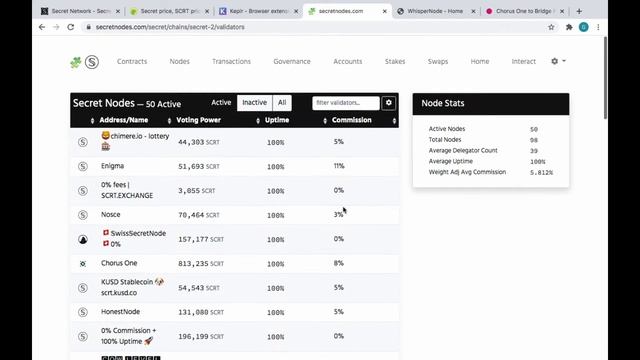
Task: Sort by Address/Name column
Action: click(124, 120)
